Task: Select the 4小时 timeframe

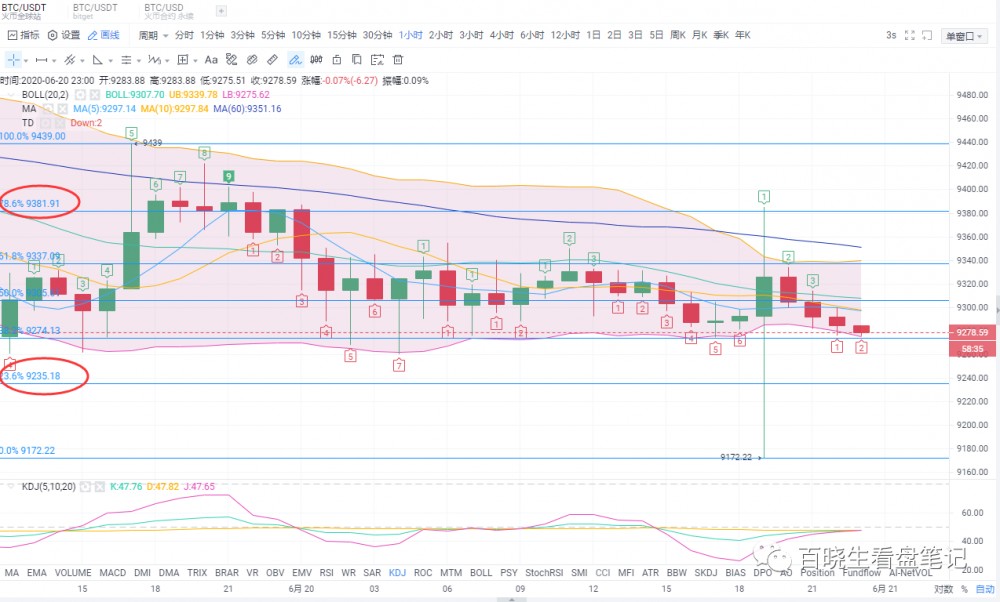Action: (501, 35)
